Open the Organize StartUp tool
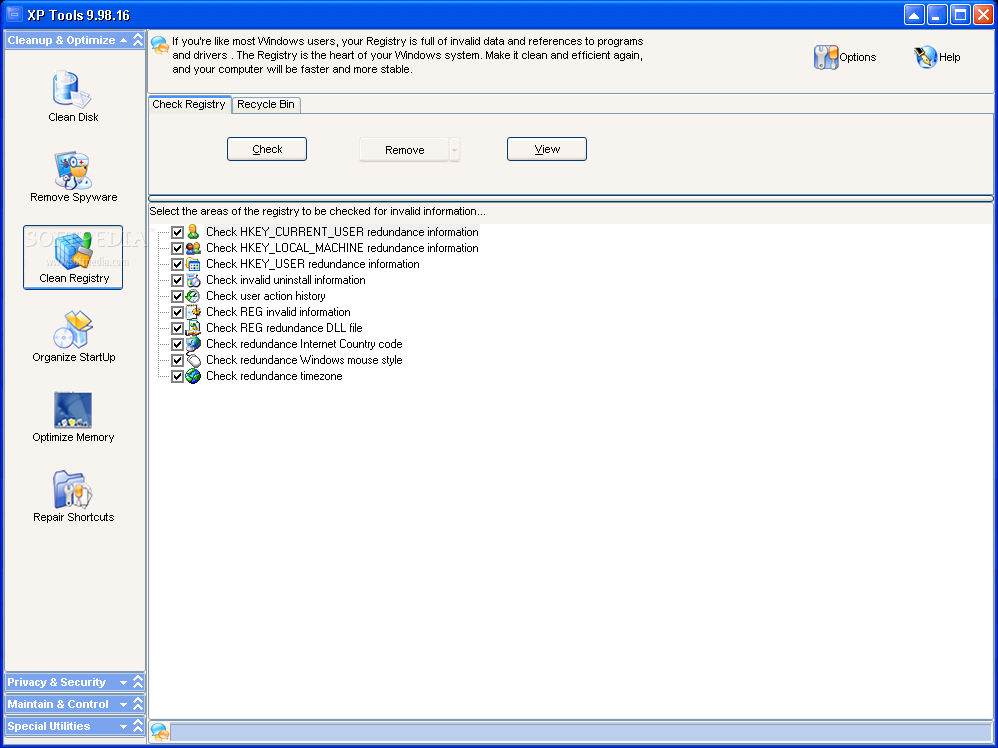 tap(73, 337)
